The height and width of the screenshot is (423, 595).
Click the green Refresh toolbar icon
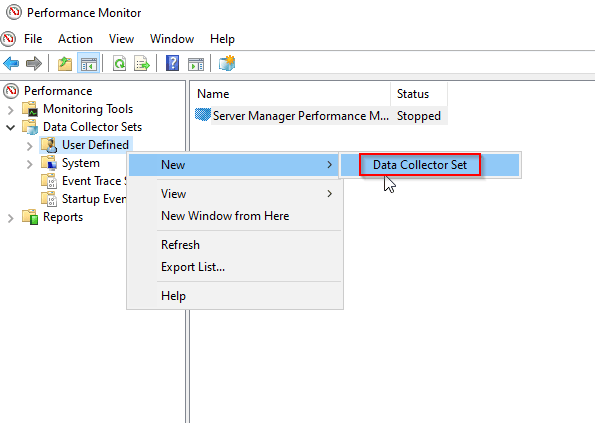coord(120,63)
